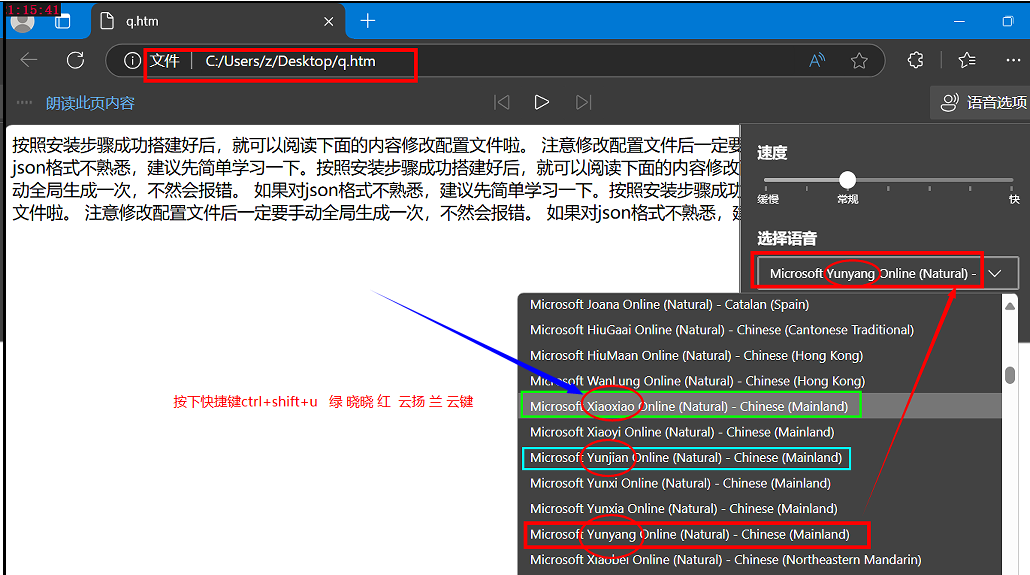Skip to previous paragraph in read aloud
Image resolution: width=1030 pixels, height=575 pixels.
point(501,103)
